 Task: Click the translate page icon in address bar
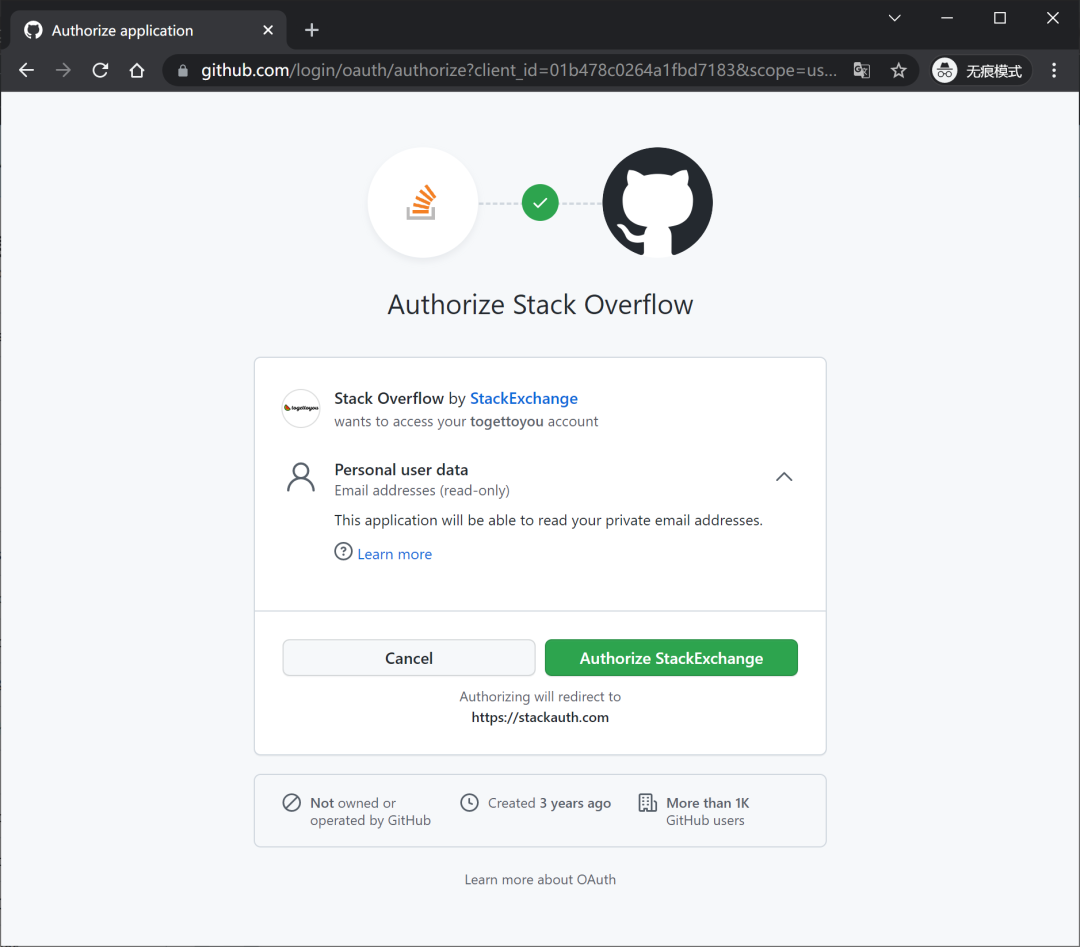point(862,70)
